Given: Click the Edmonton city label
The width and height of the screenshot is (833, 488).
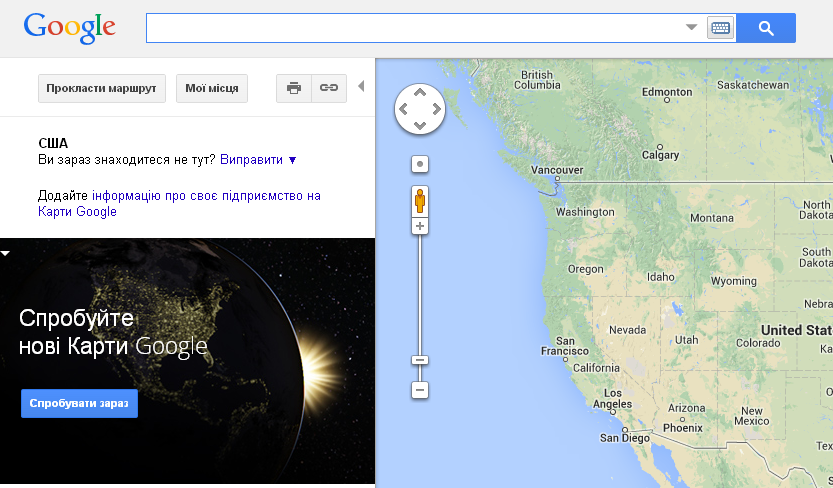Looking at the screenshot, I should 667,92.
